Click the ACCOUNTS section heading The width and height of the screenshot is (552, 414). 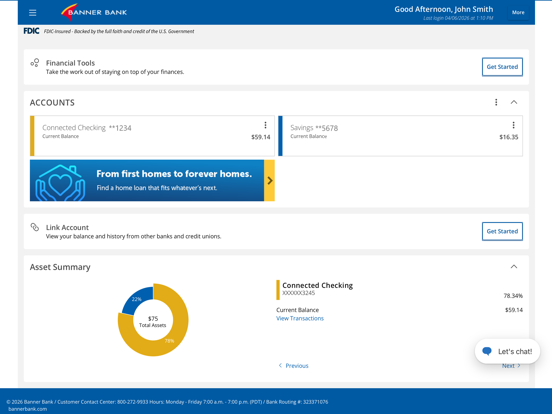(x=52, y=102)
